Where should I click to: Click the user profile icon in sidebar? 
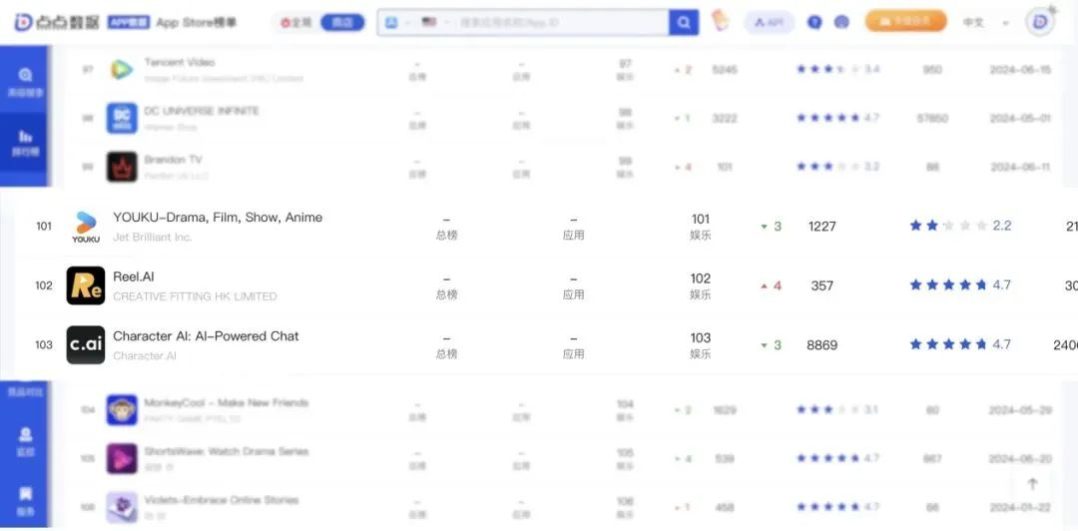coord(25,437)
